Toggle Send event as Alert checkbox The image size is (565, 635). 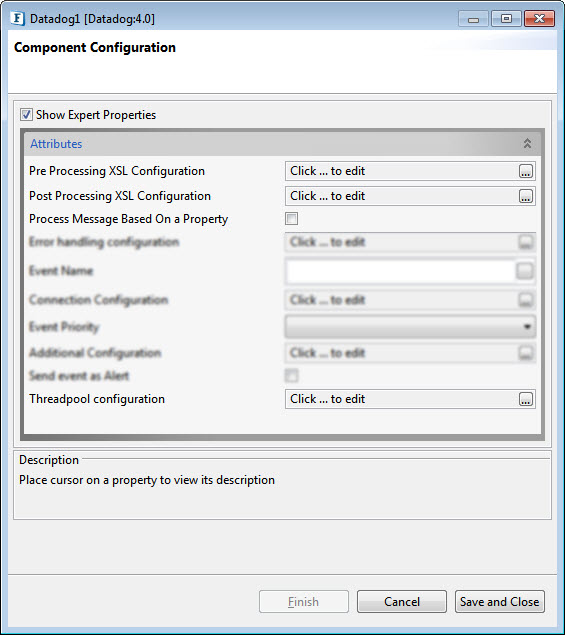(291, 376)
